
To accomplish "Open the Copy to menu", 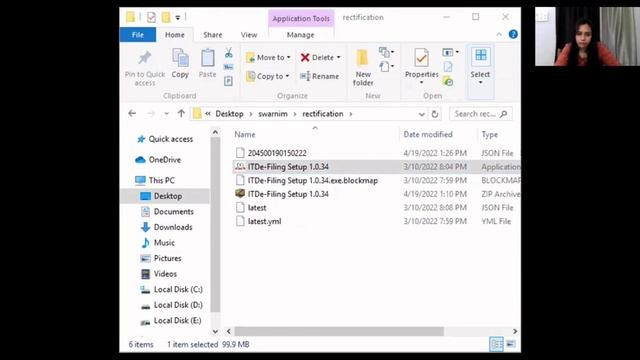I will (268, 76).
